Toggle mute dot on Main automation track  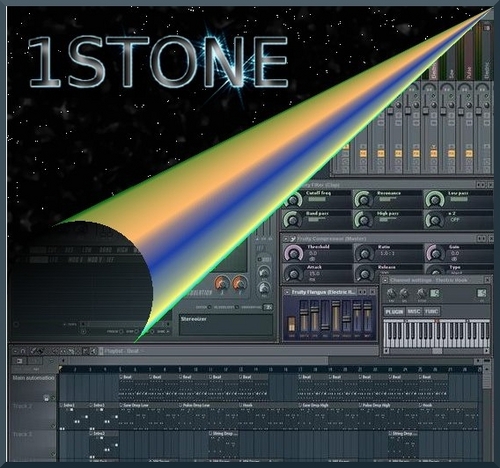coord(53,398)
